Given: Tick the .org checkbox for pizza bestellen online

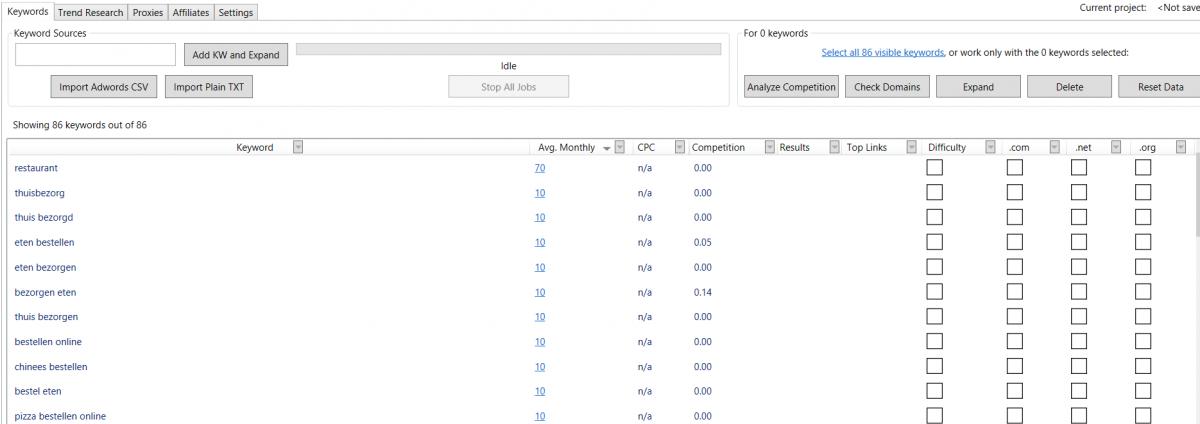Looking at the screenshot, I should (1143, 416).
